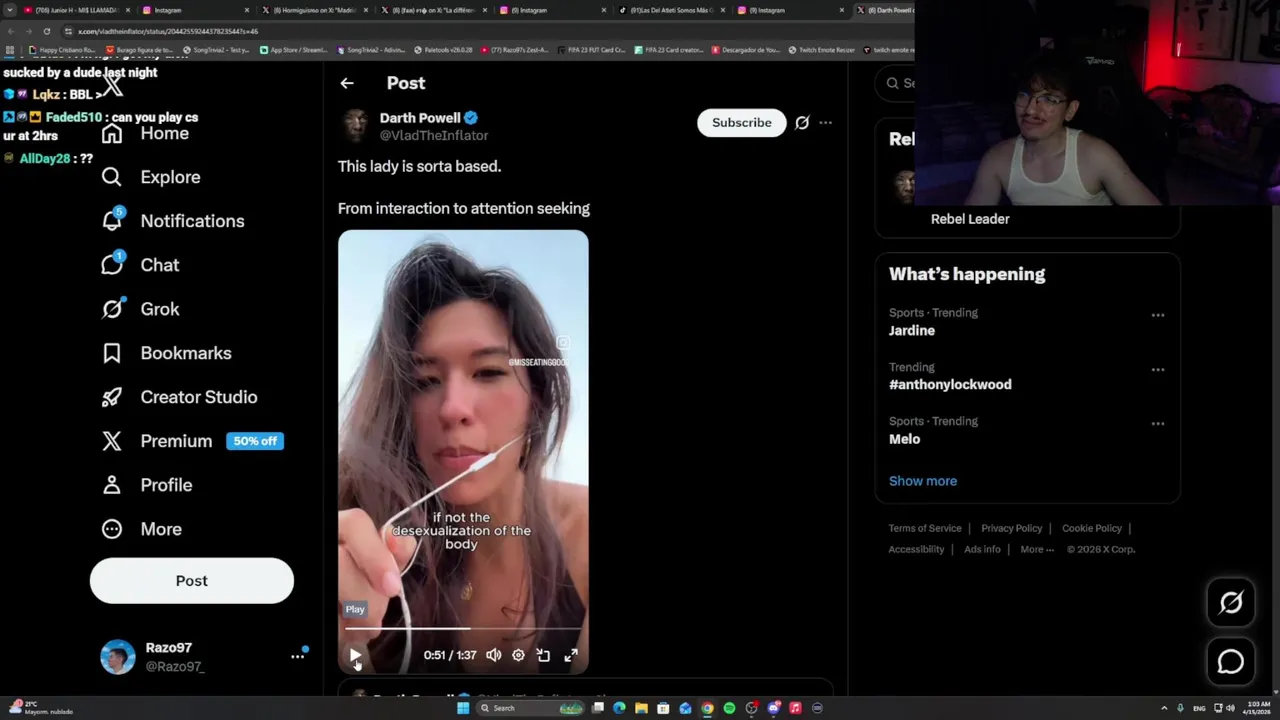1280x720 pixels.
Task: Open Profile in X sidebar
Action: (147, 485)
